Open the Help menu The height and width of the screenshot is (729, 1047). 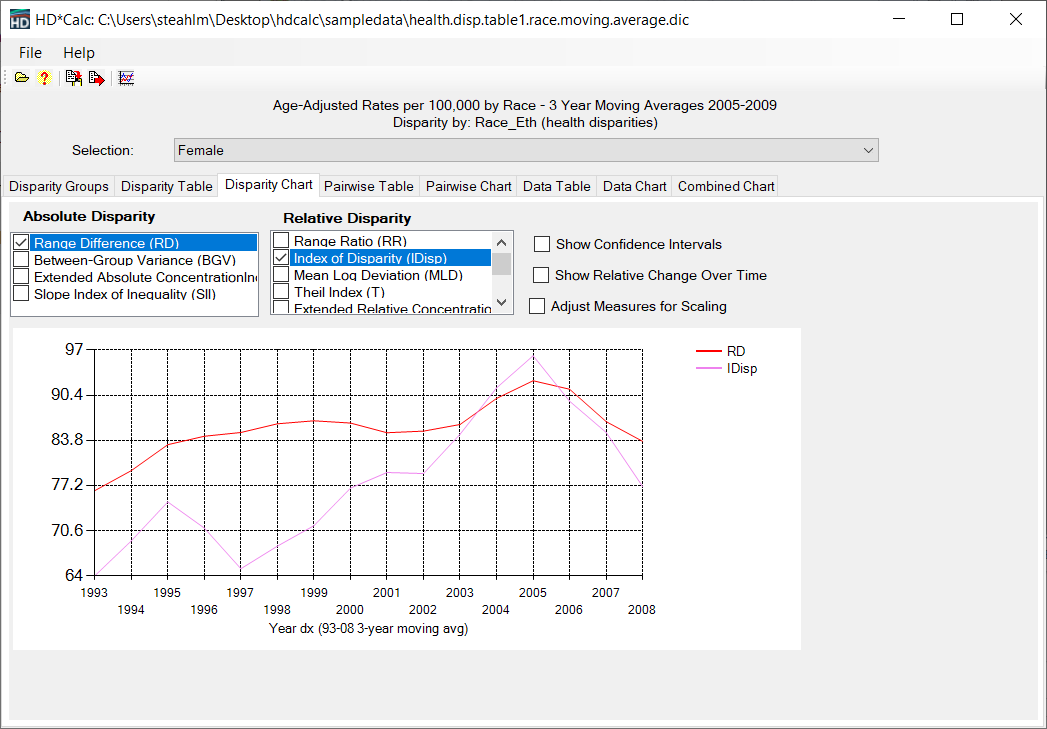pos(79,53)
